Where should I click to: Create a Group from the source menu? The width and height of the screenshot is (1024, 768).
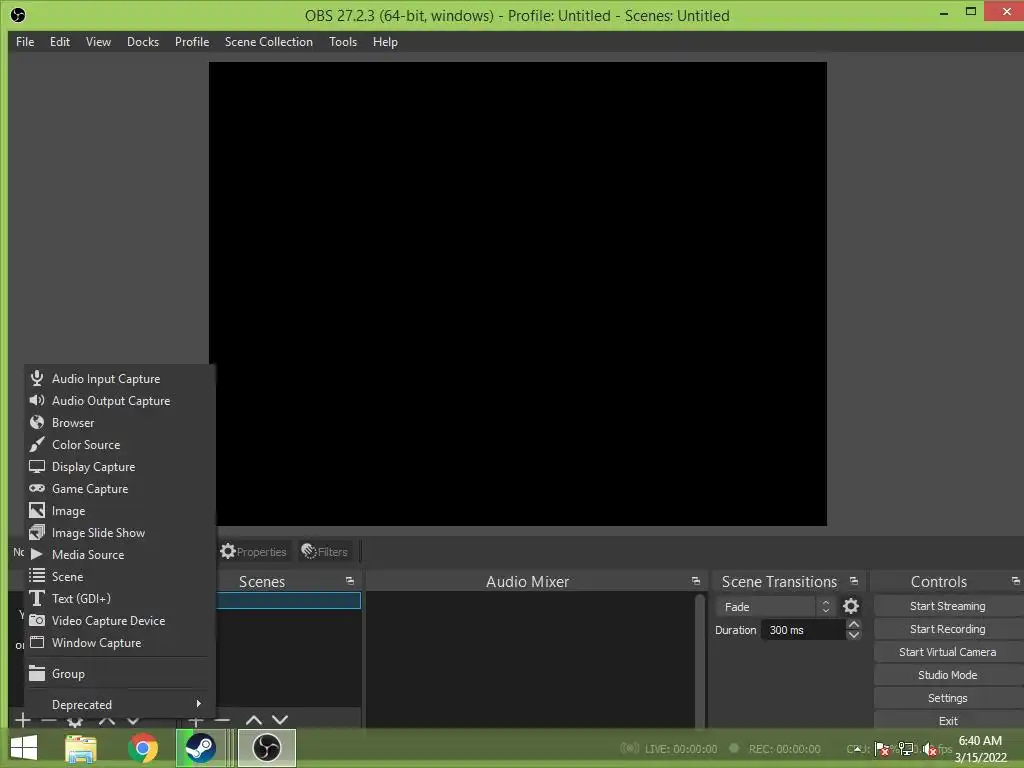pos(120,673)
